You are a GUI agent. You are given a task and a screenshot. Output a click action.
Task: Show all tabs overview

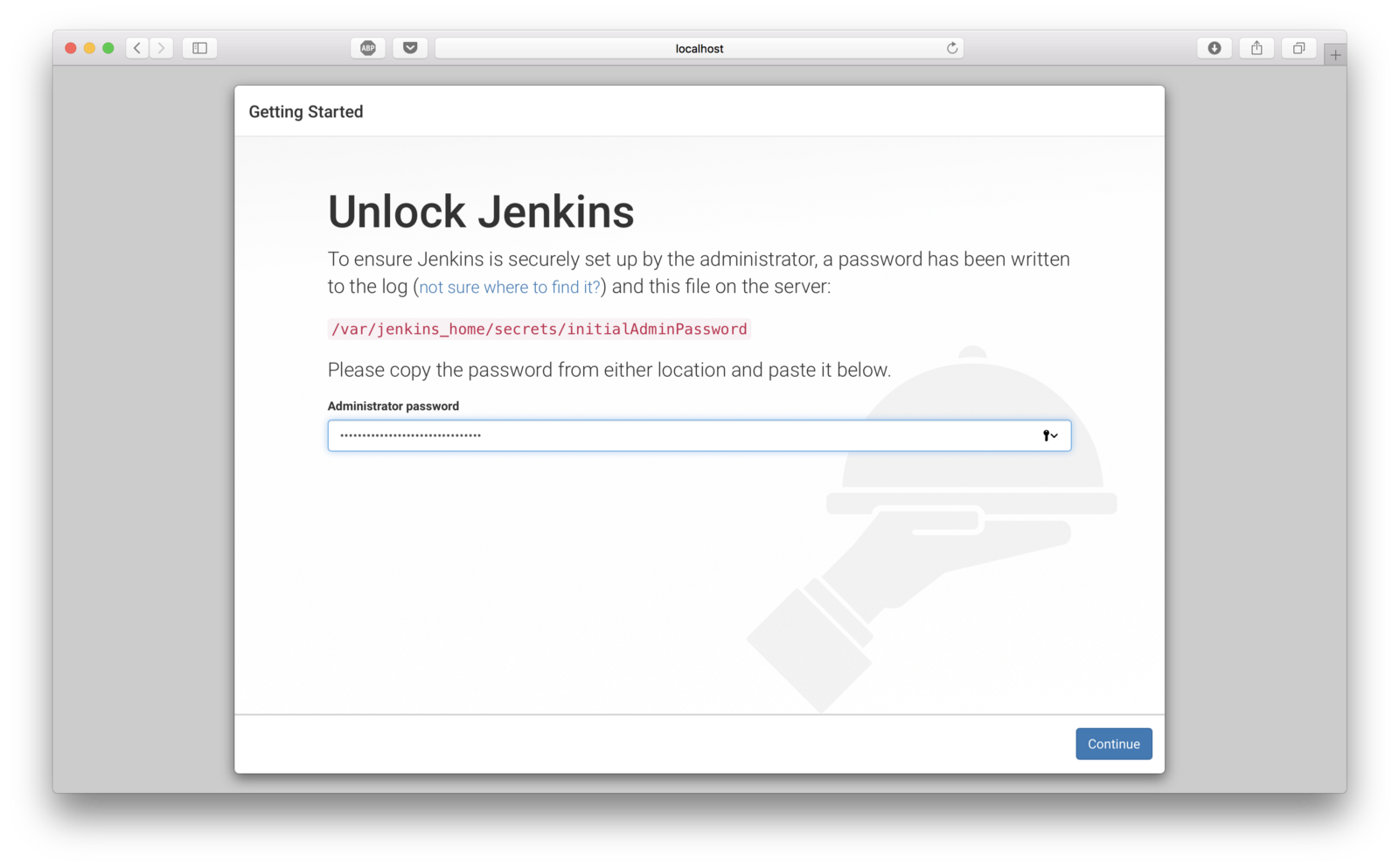[1298, 48]
